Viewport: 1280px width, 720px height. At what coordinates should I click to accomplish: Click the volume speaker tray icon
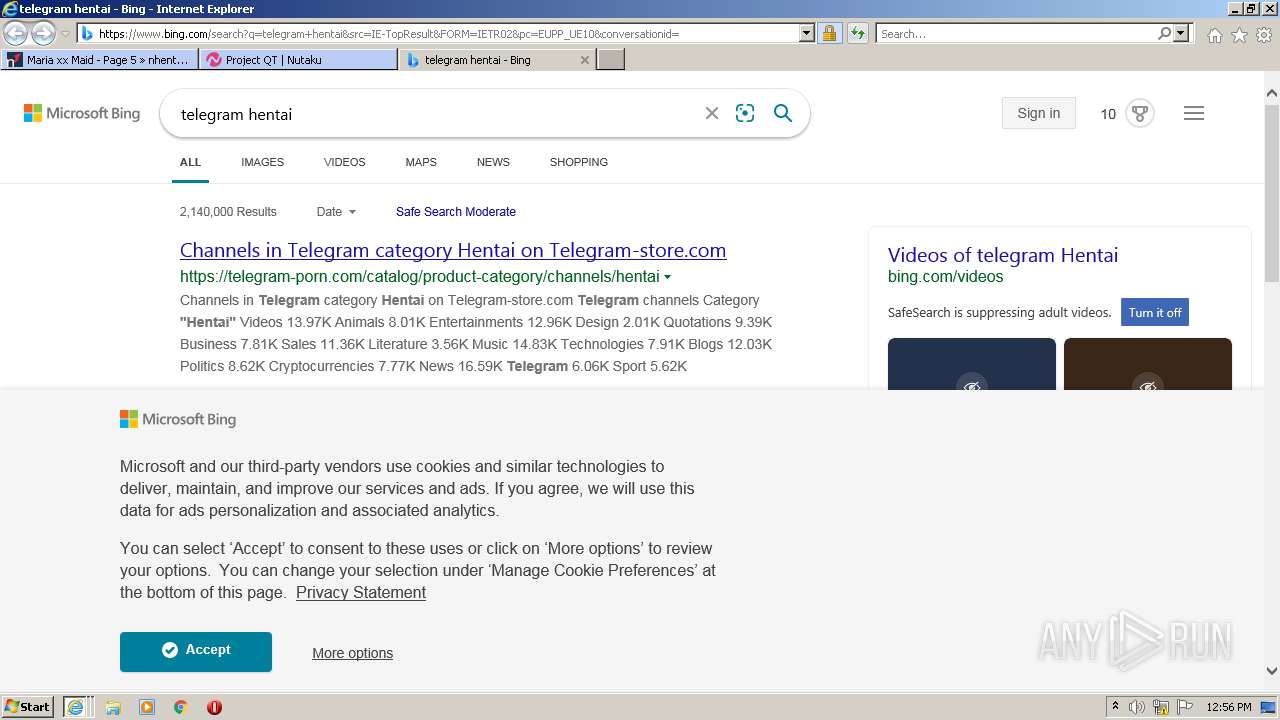1137,707
